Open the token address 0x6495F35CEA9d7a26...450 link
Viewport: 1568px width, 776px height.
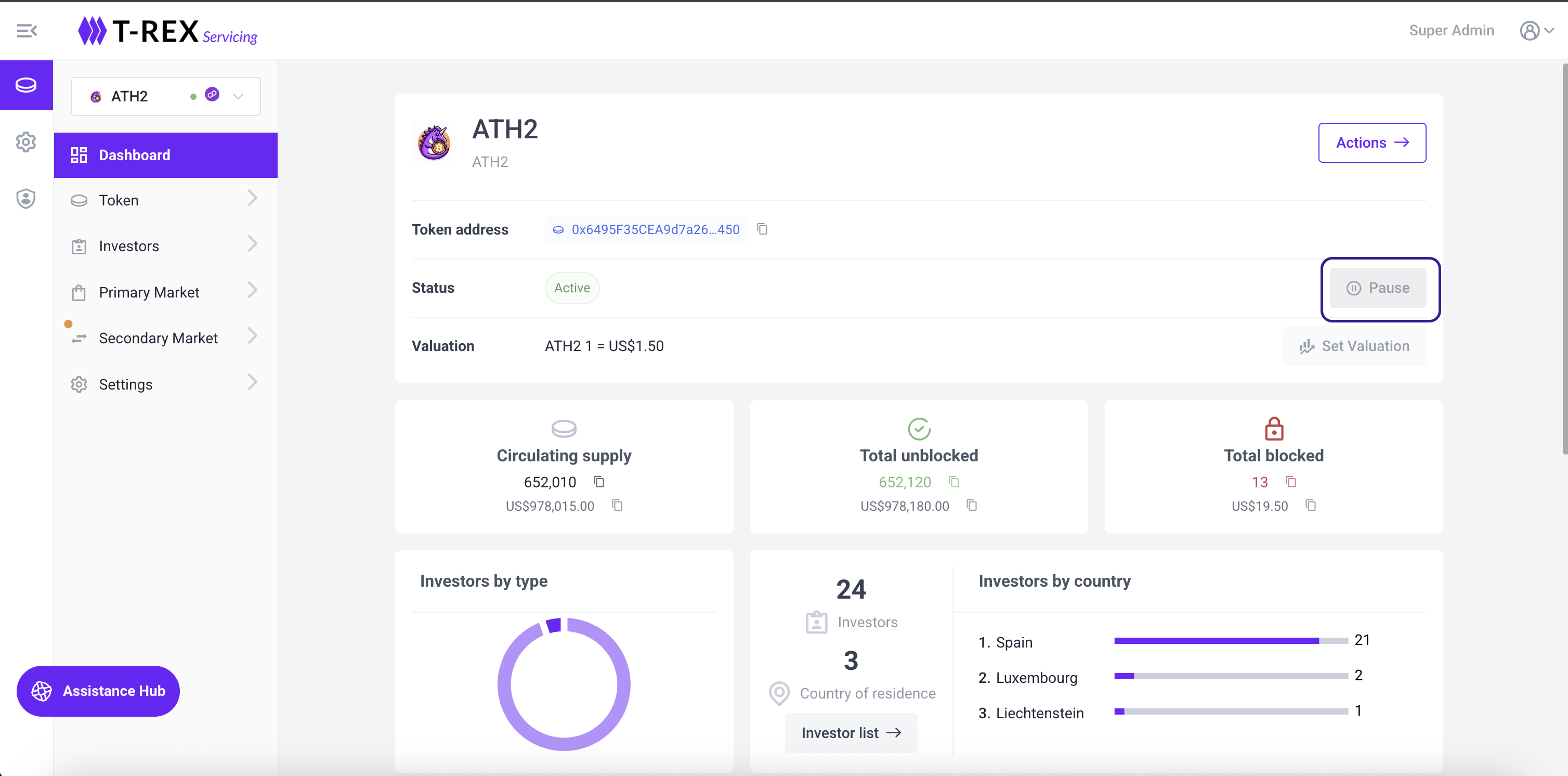(646, 230)
